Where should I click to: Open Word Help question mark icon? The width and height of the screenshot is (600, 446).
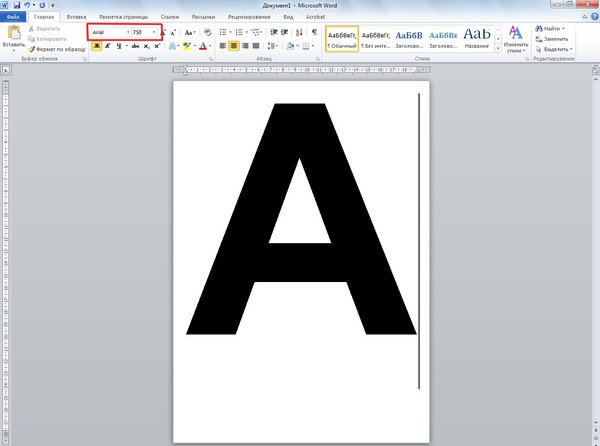(595, 16)
